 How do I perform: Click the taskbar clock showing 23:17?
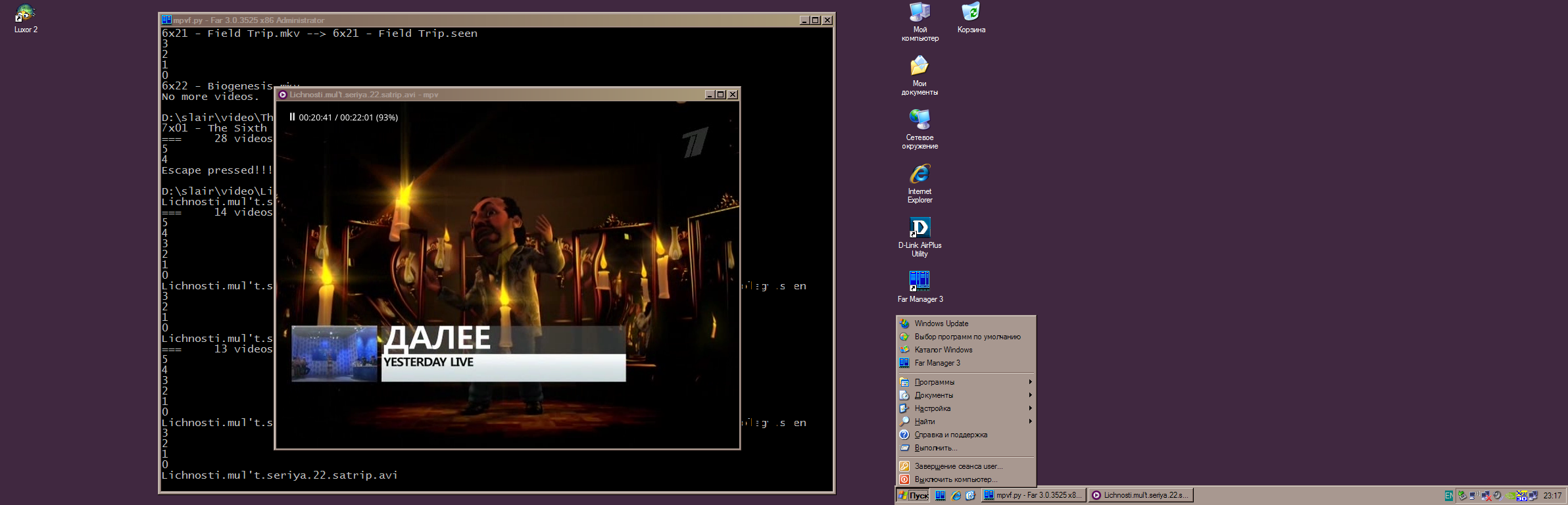(1552, 496)
